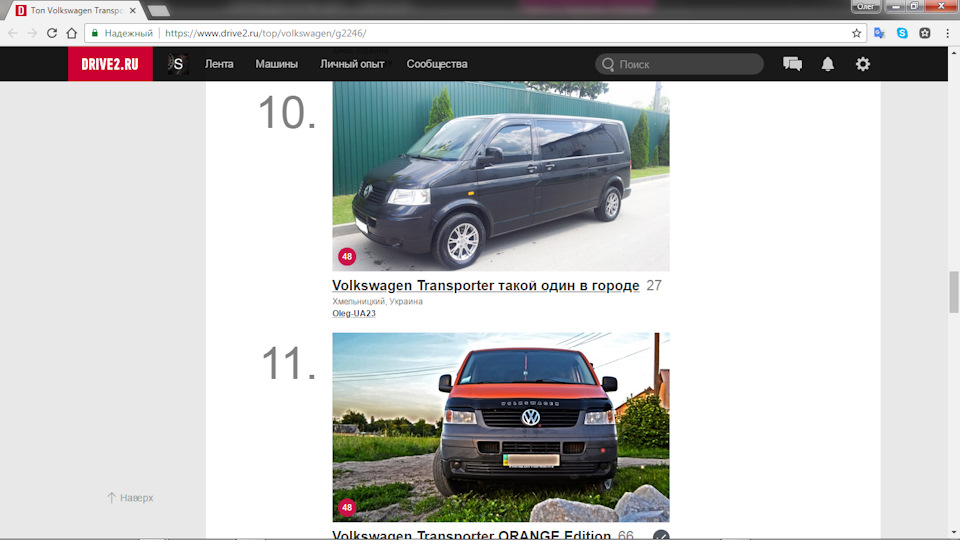Image resolution: width=960 pixels, height=540 pixels.
Task: Click the rank number 10.
Action: click(287, 113)
